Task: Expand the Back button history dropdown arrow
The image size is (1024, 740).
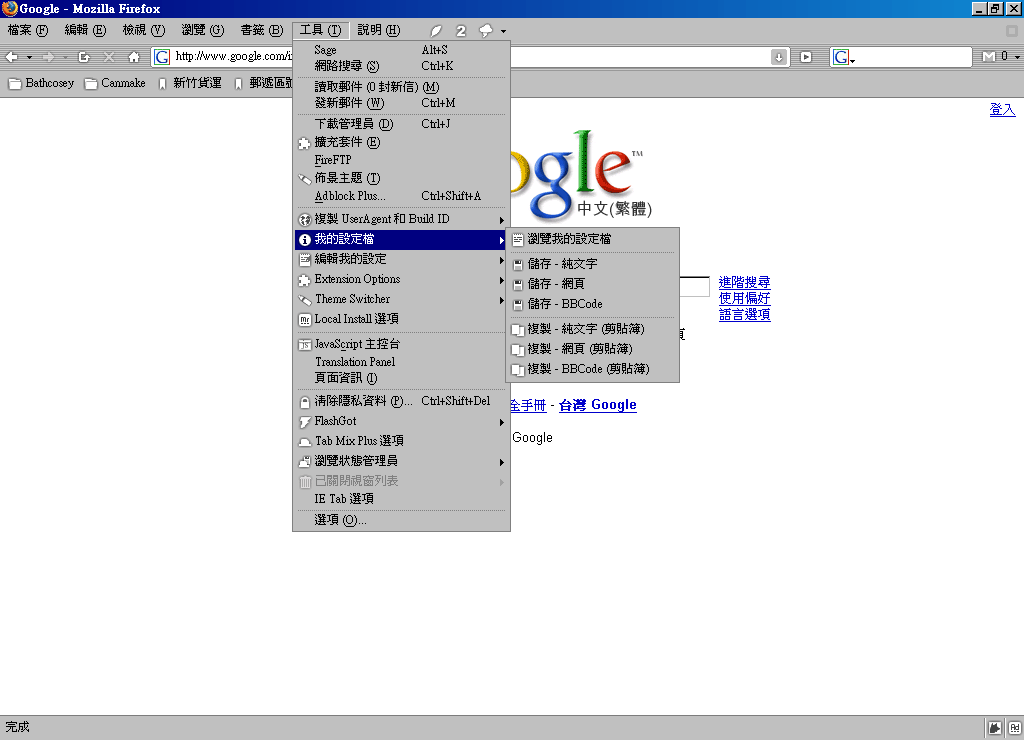Action: (x=30, y=57)
